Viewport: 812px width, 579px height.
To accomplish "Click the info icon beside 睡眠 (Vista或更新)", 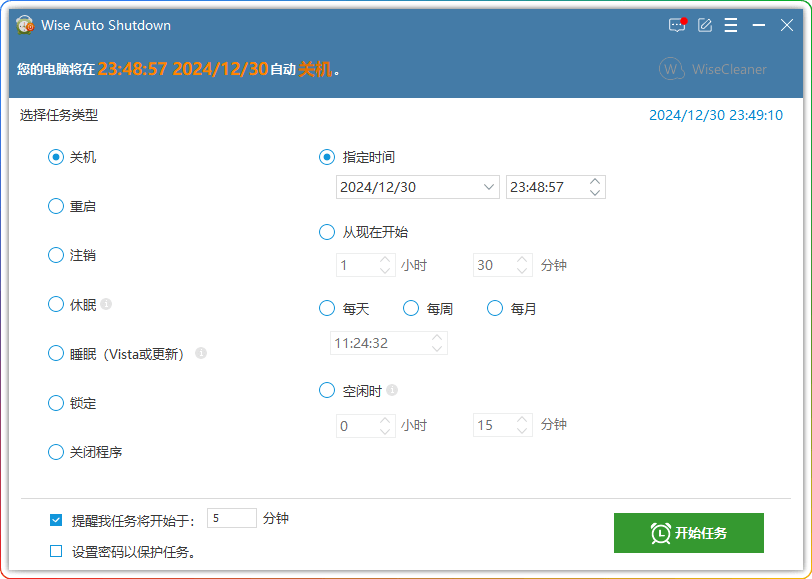I will 200,353.
